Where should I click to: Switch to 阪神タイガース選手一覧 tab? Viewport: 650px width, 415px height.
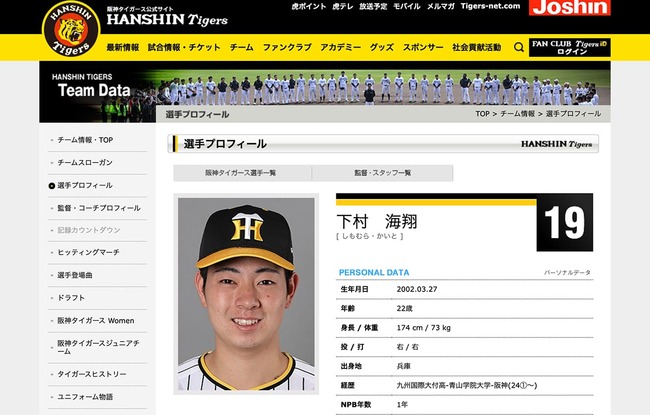click(242, 173)
